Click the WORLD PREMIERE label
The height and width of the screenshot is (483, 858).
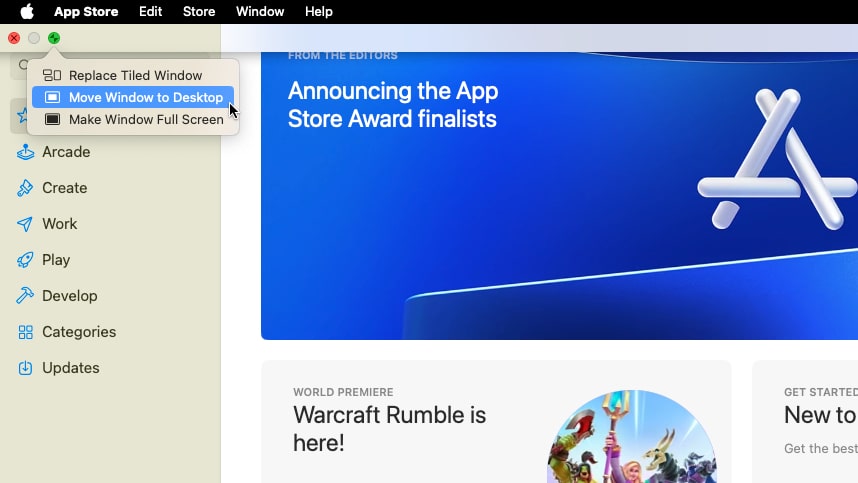coord(343,392)
